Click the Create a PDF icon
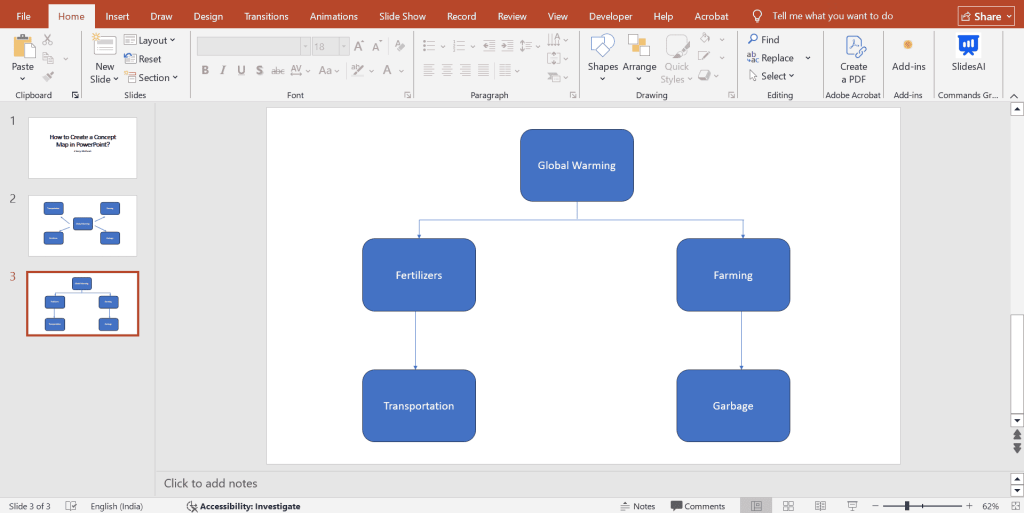 [x=854, y=48]
